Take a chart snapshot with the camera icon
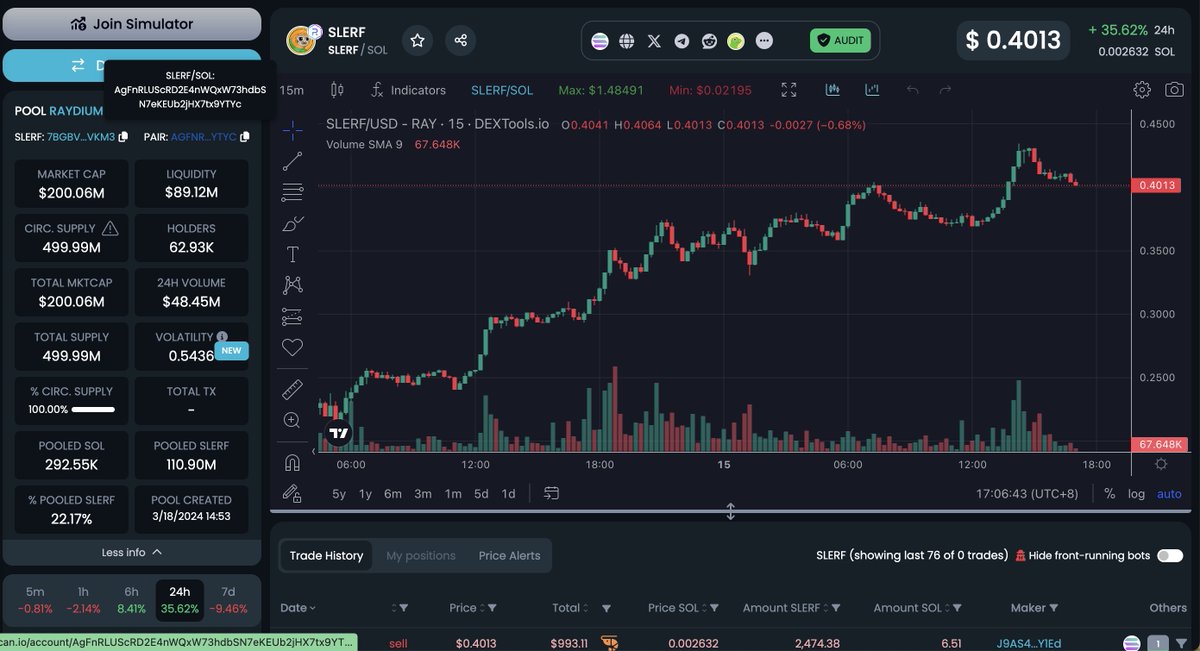 pyautogui.click(x=1174, y=90)
